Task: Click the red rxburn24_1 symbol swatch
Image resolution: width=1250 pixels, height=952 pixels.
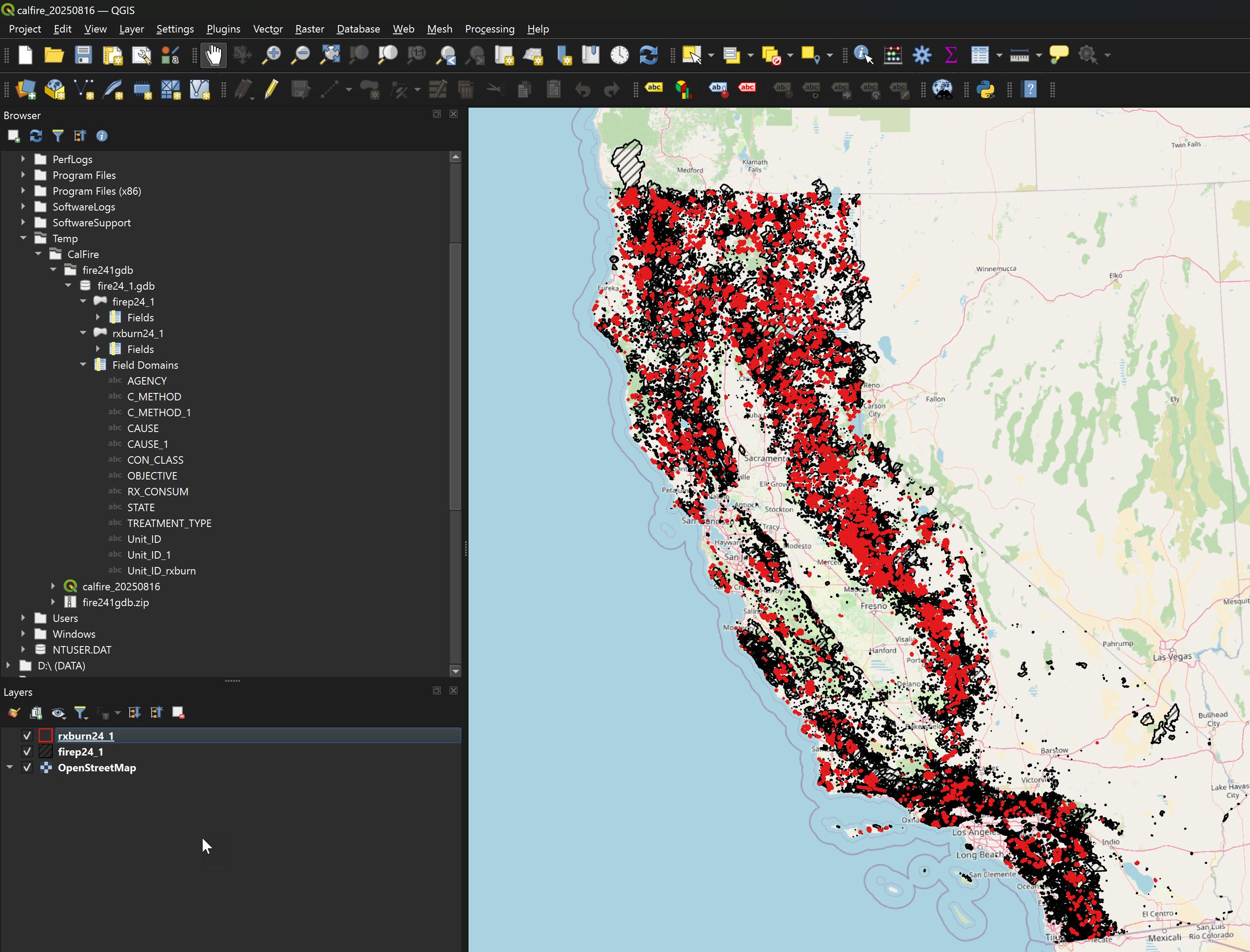Action: click(46, 735)
